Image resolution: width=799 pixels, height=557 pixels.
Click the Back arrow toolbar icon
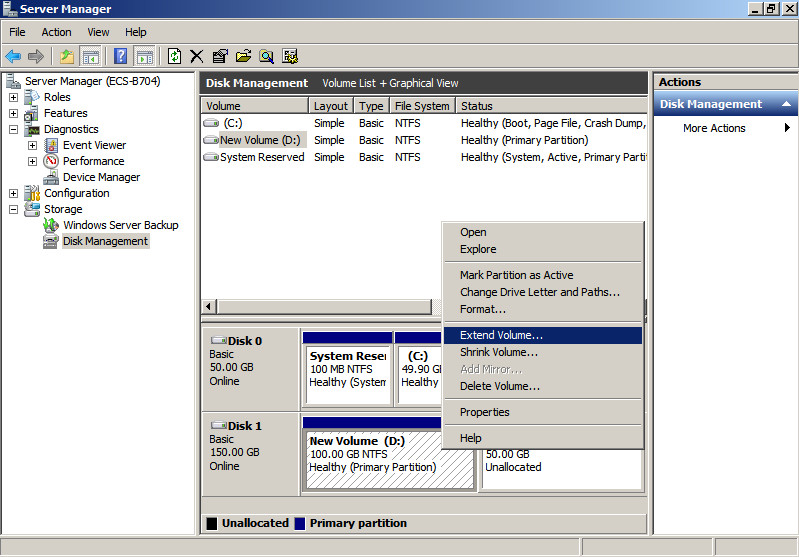[13, 56]
